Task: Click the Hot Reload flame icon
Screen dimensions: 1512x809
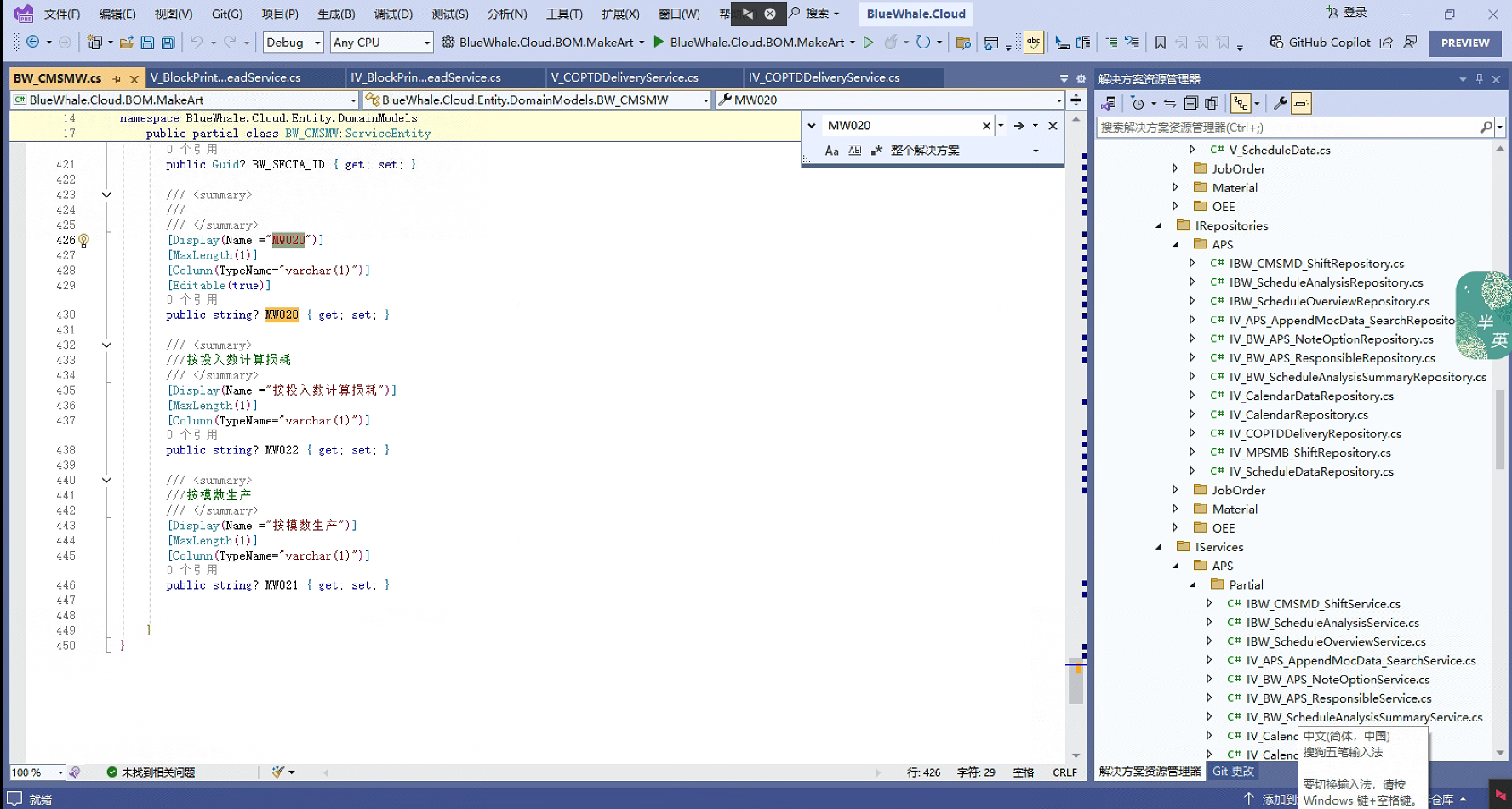Action: coord(891,42)
